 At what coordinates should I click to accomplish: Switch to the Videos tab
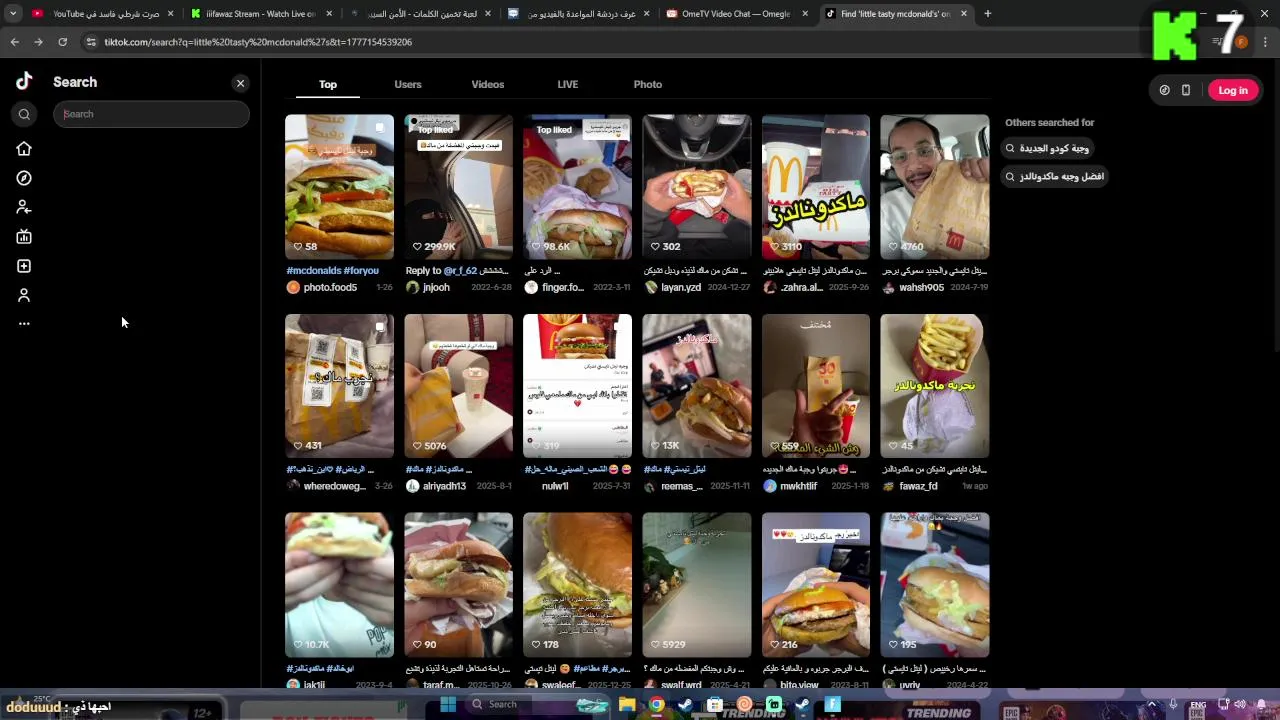(x=488, y=84)
